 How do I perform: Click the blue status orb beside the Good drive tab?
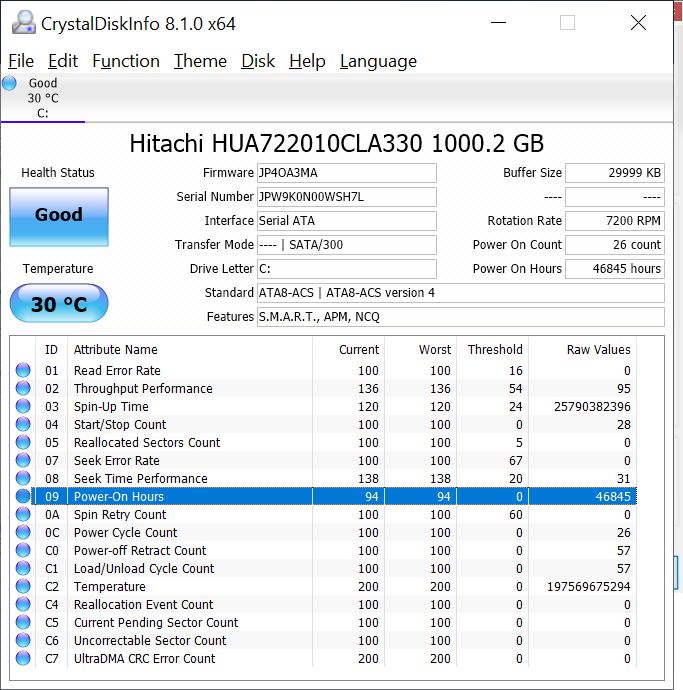click(9, 83)
